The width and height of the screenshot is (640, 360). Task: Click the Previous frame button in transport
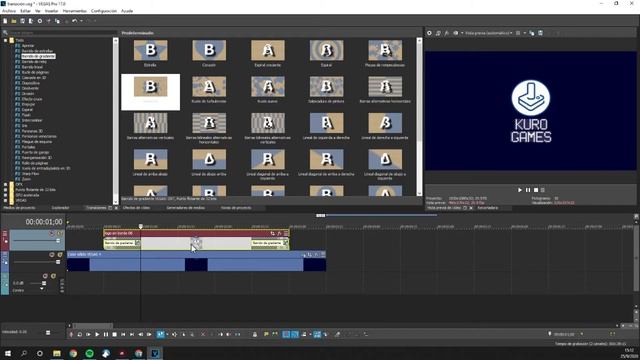pyautogui.click(x=140, y=334)
